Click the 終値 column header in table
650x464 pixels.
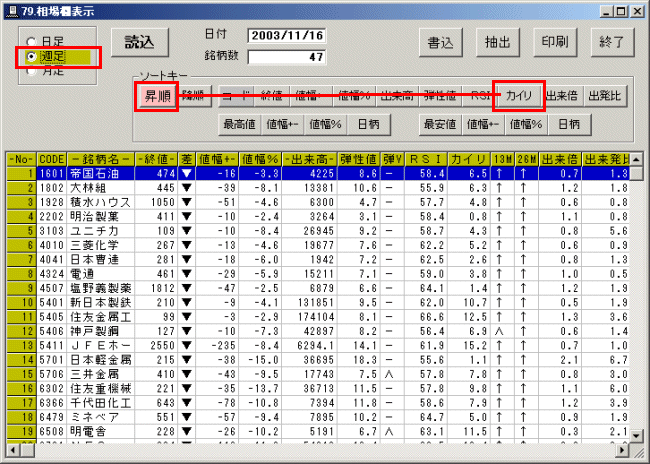click(x=156, y=159)
